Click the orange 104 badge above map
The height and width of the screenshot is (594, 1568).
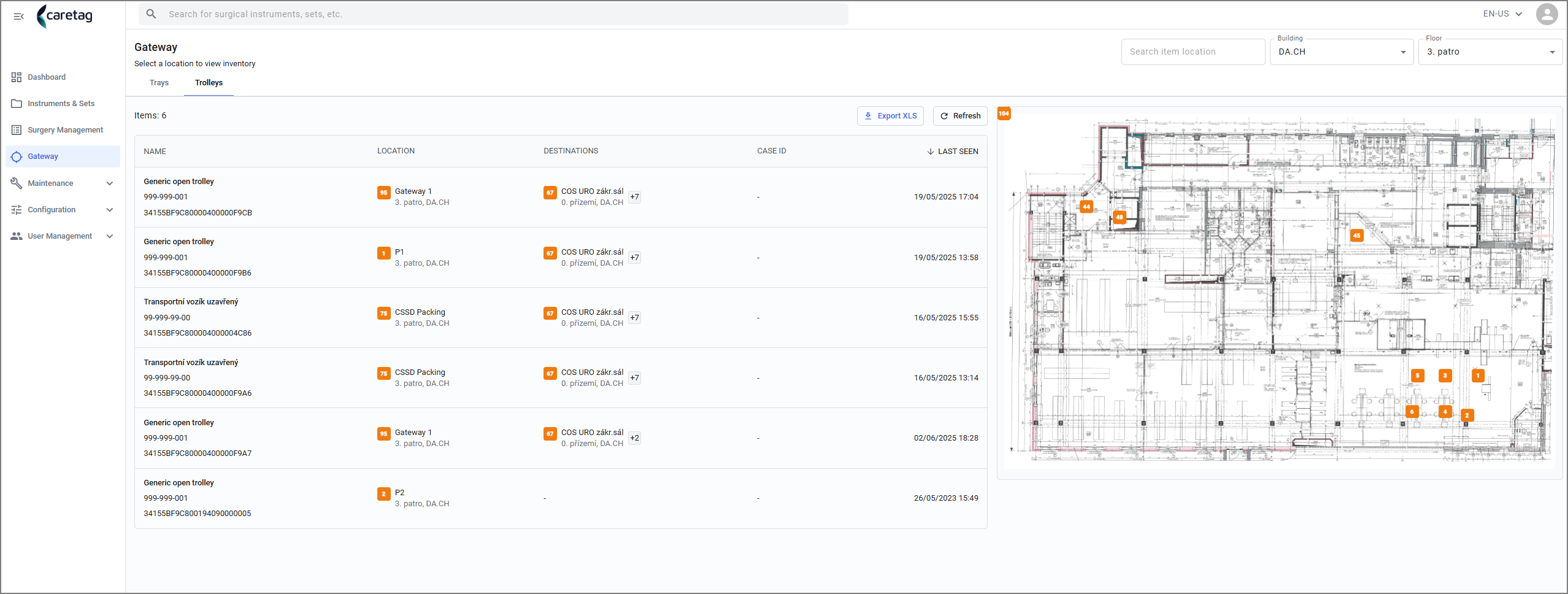point(1004,114)
